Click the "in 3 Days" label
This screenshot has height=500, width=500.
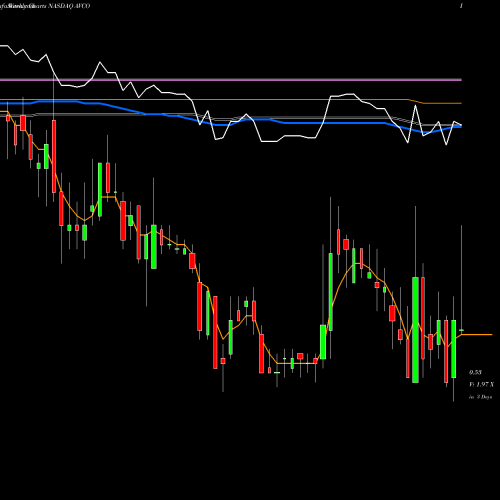(480, 397)
